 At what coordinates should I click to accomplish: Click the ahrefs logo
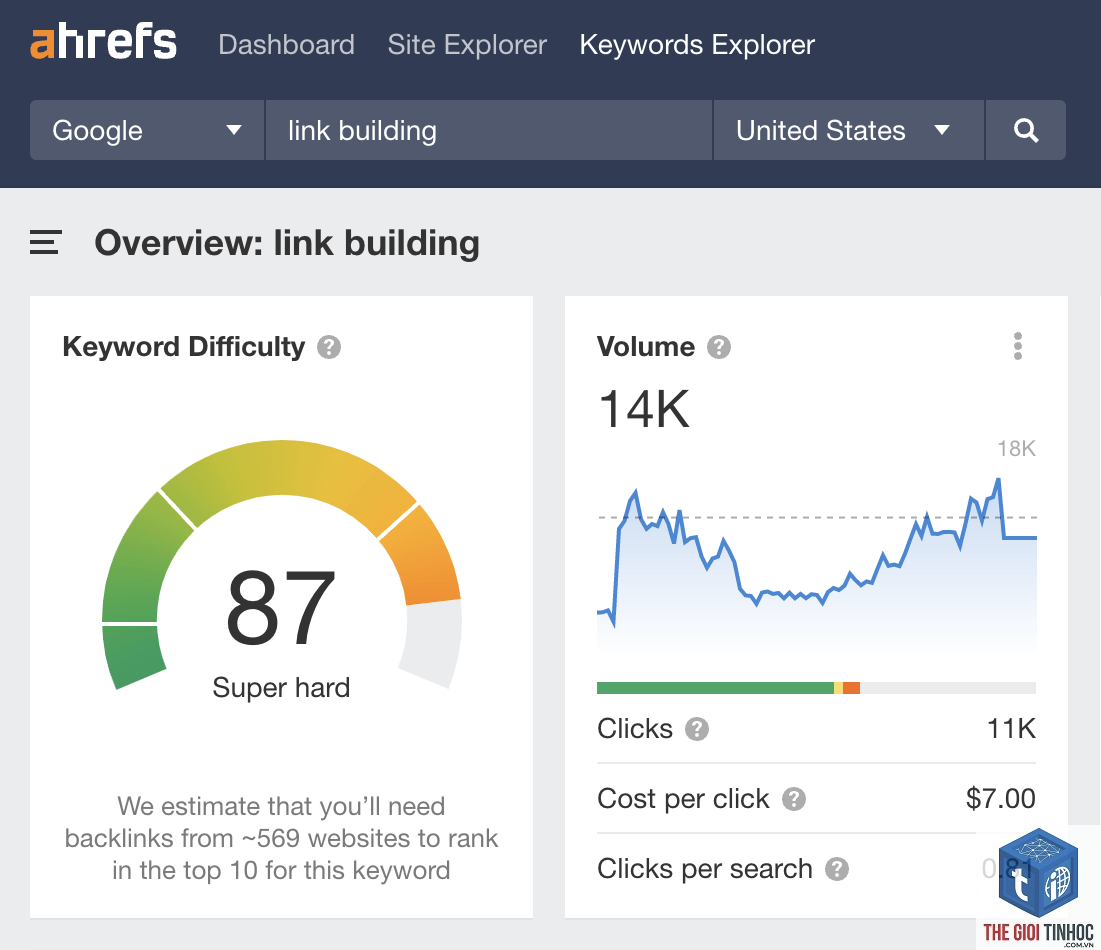103,42
